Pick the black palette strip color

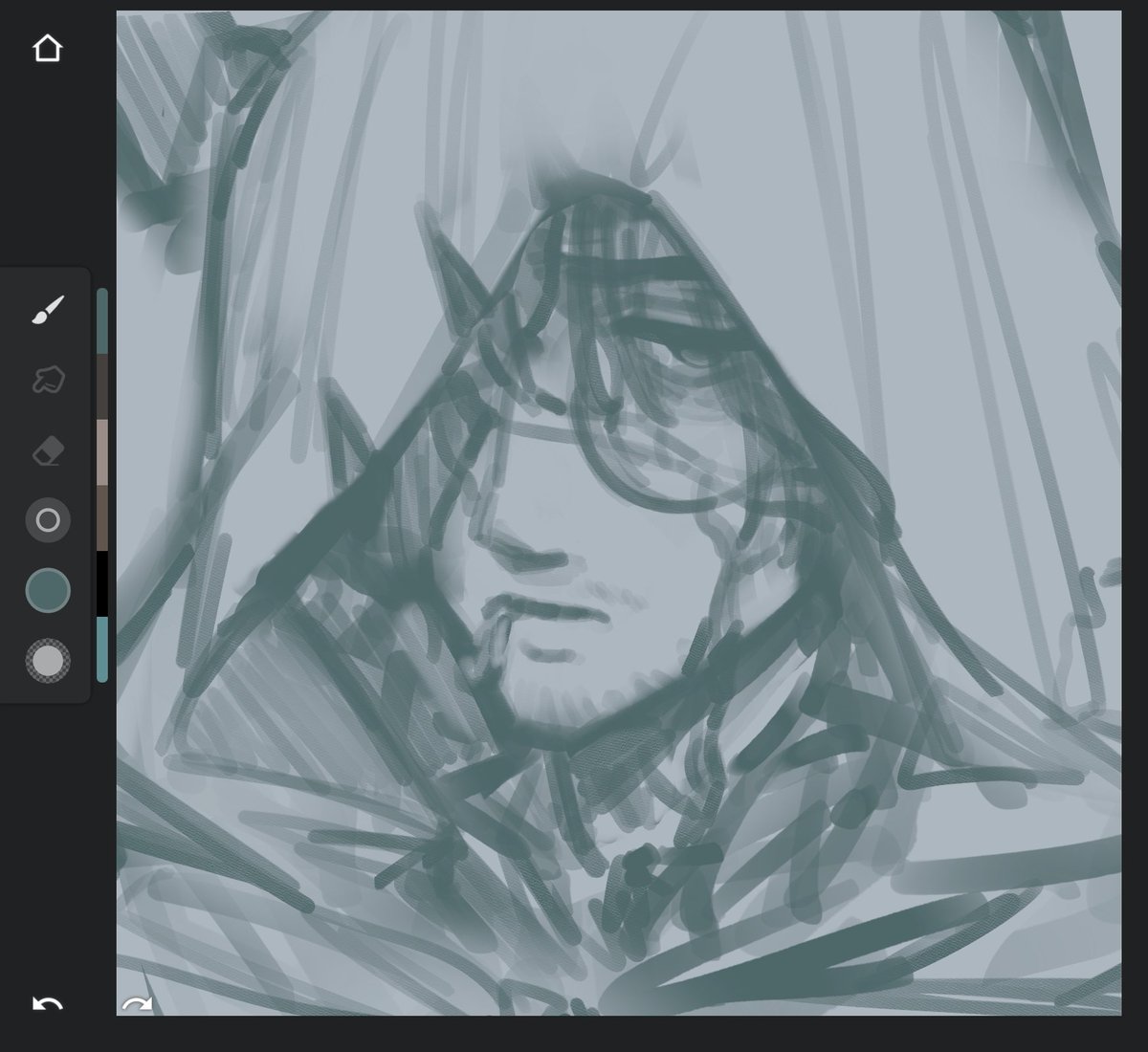(102, 583)
